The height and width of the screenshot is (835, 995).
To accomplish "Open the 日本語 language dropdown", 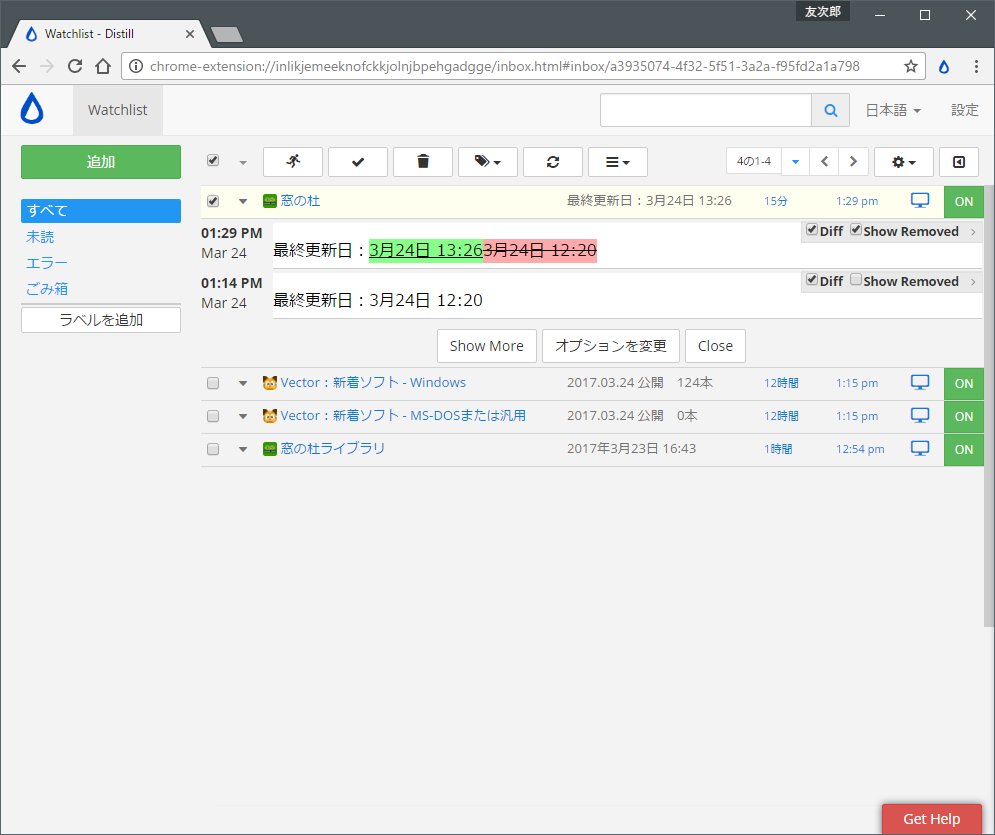I will [893, 110].
